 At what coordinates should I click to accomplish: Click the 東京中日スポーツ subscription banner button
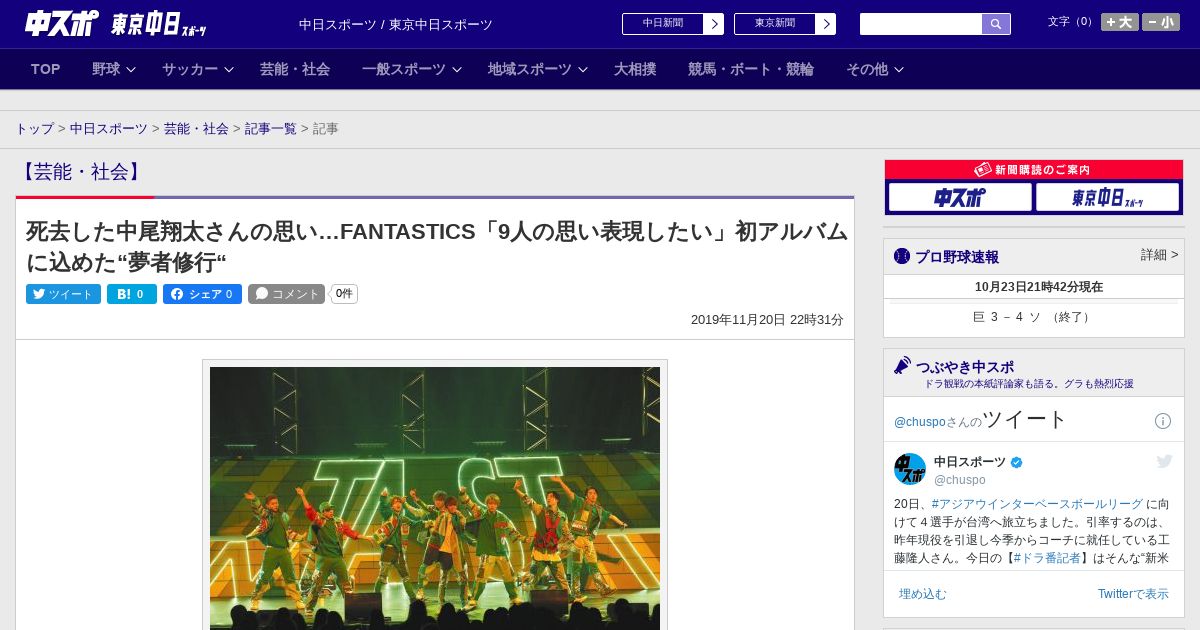coord(1107,197)
